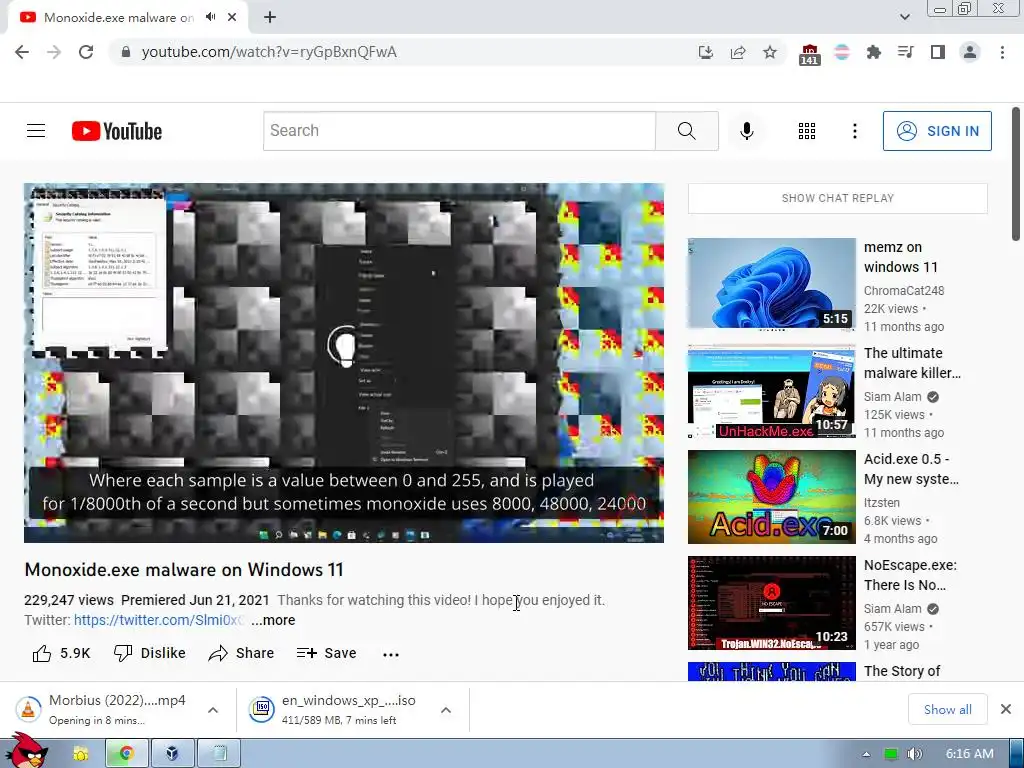
Task: Open Acid.exe 0.5 video thumbnail
Action: click(x=771, y=497)
